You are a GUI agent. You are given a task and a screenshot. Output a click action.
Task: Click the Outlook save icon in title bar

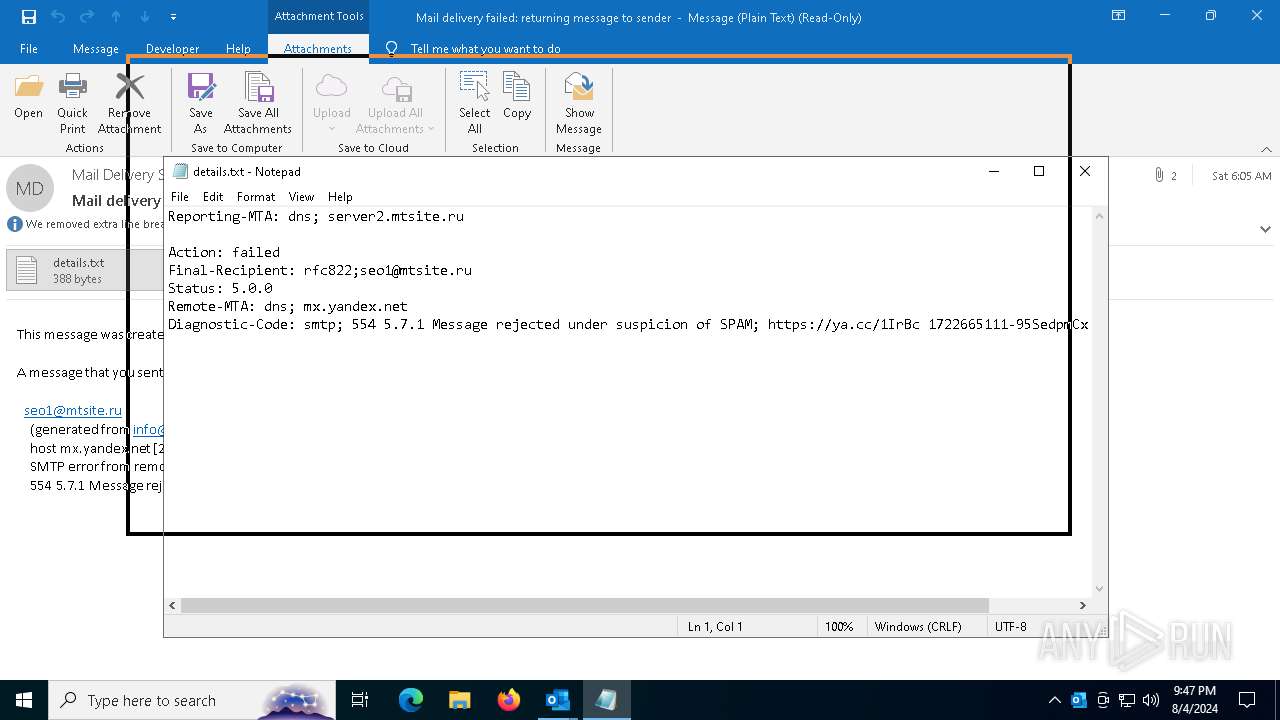[x=29, y=16]
